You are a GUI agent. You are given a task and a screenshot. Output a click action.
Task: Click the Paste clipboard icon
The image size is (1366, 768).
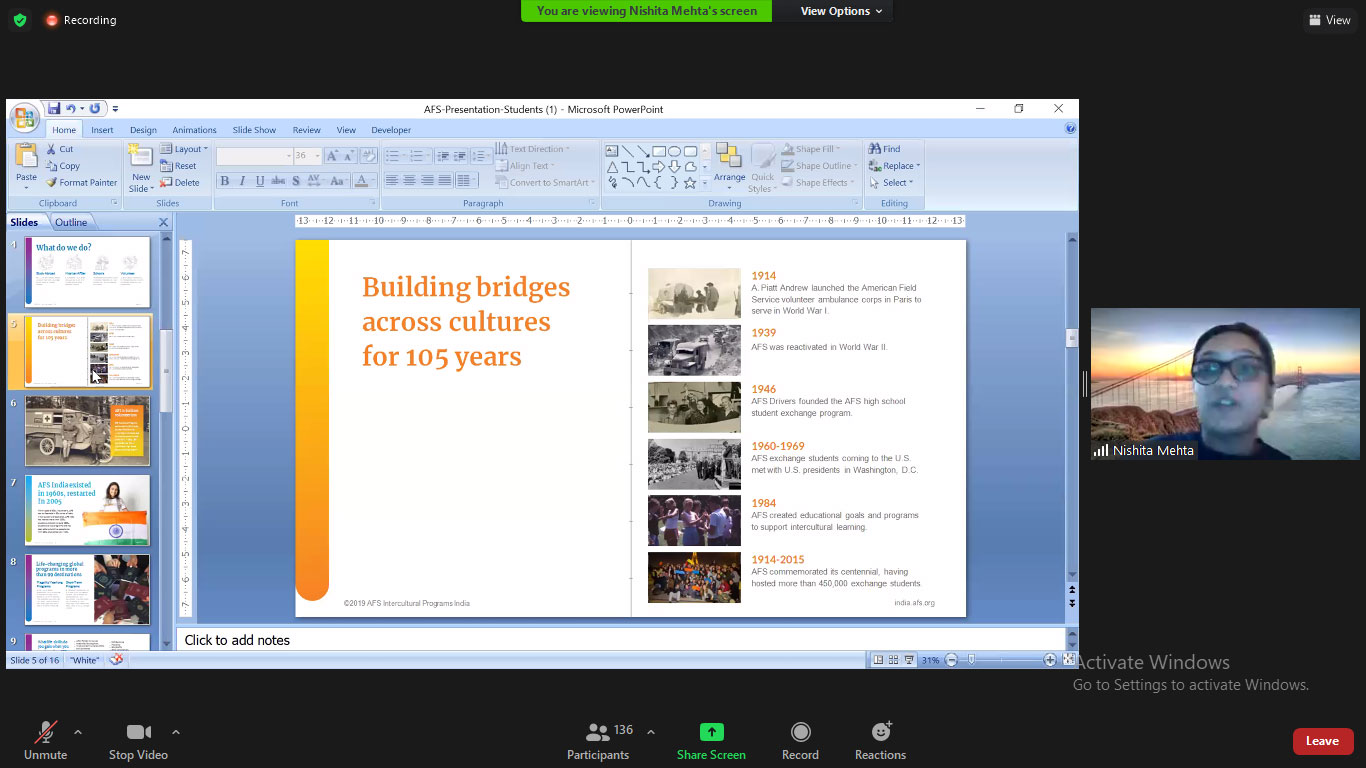(26, 155)
